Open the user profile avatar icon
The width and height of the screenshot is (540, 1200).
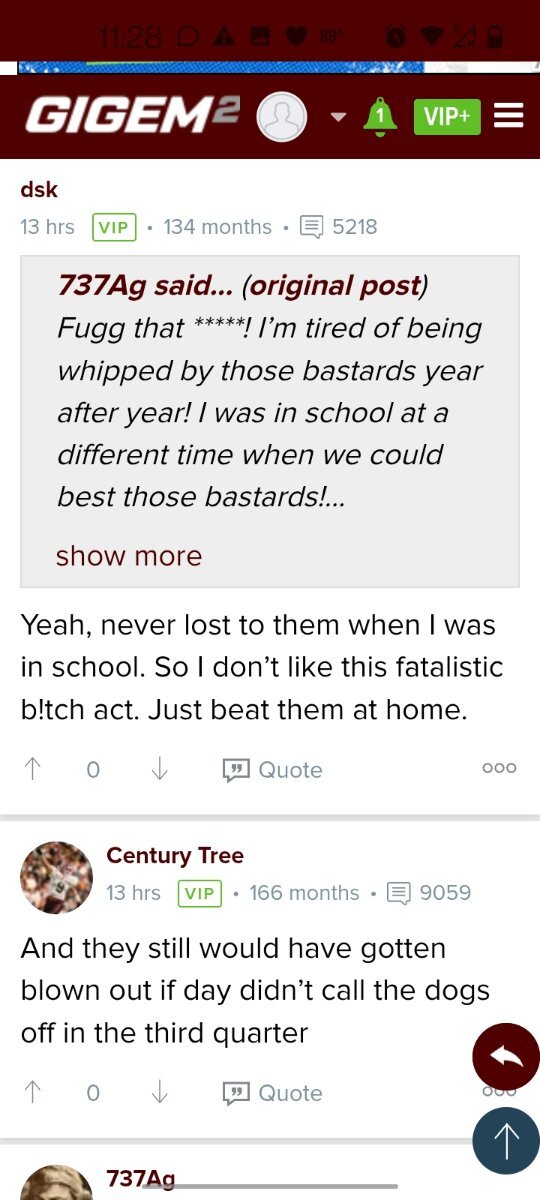coord(282,117)
